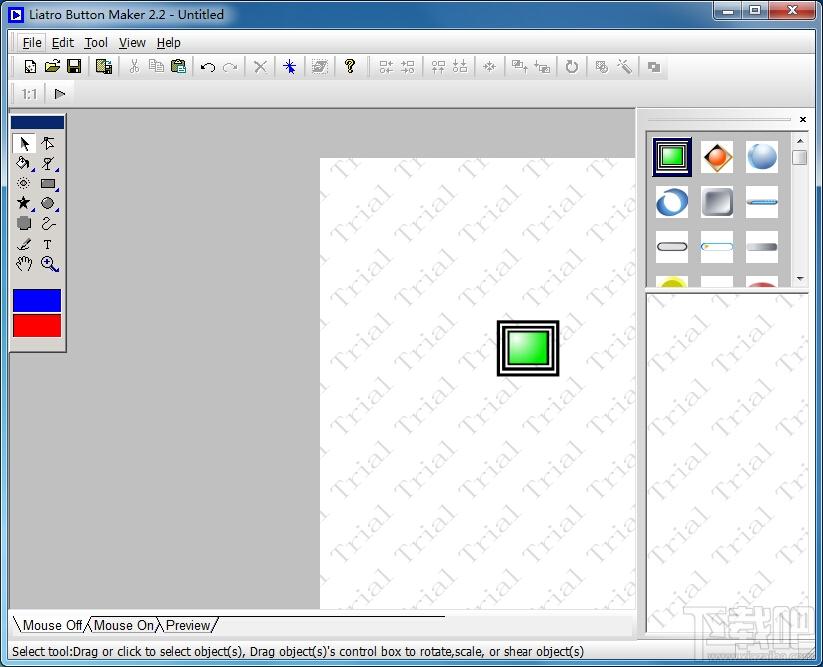Viewport: 823px width, 667px height.
Task: Activate the Zoom magnifier tool
Action: point(49,264)
